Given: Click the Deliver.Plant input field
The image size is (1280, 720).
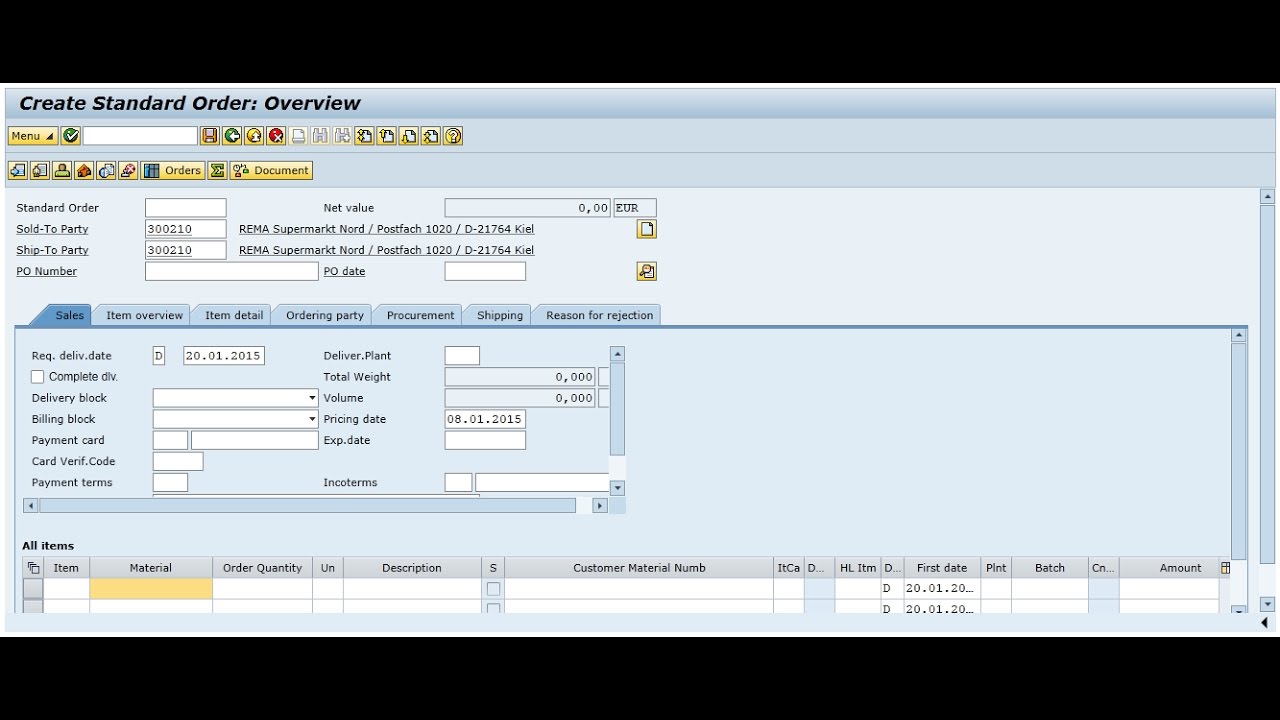Looking at the screenshot, I should (462, 356).
